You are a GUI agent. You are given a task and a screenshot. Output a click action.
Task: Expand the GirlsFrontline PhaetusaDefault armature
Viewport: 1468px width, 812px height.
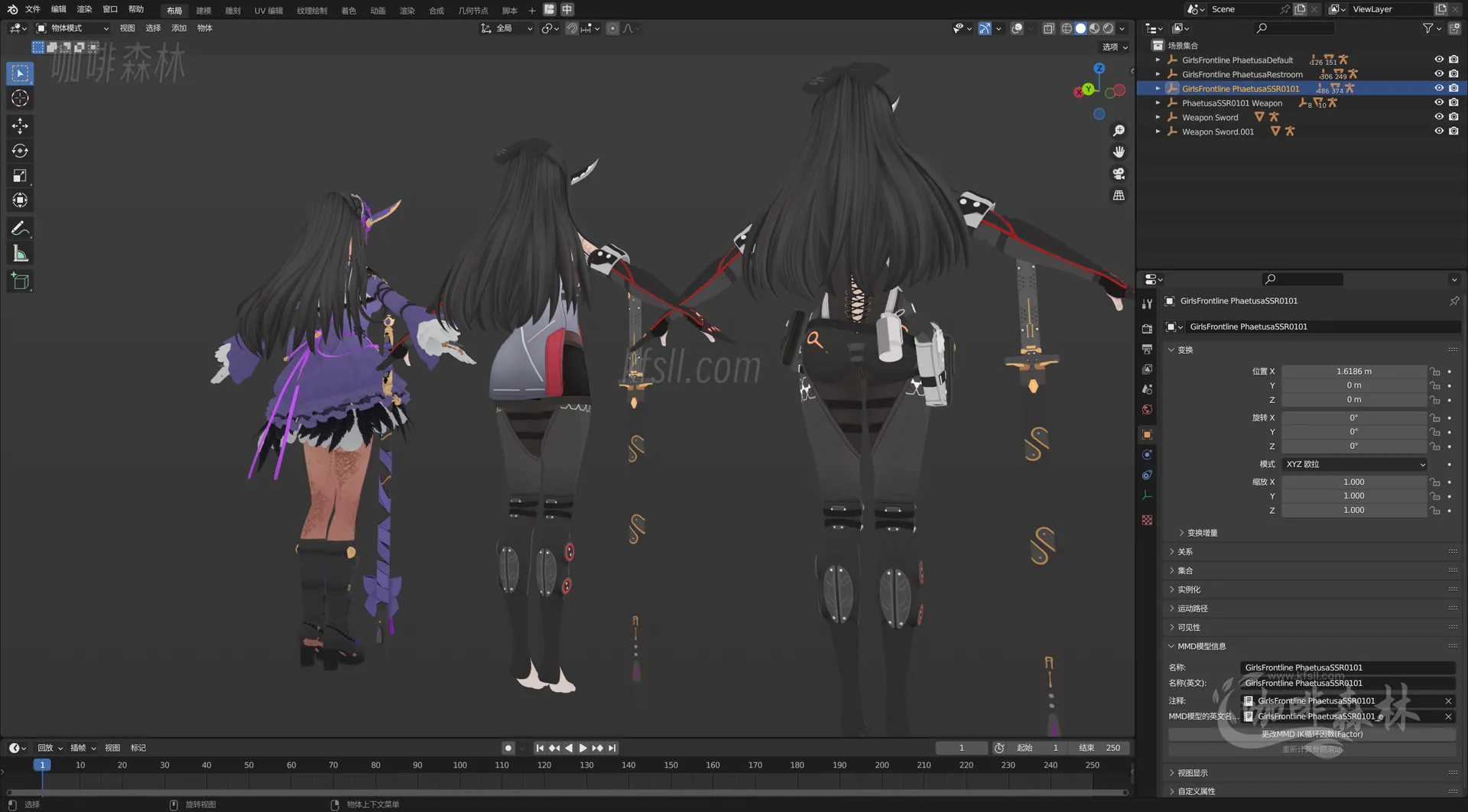[1158, 60]
